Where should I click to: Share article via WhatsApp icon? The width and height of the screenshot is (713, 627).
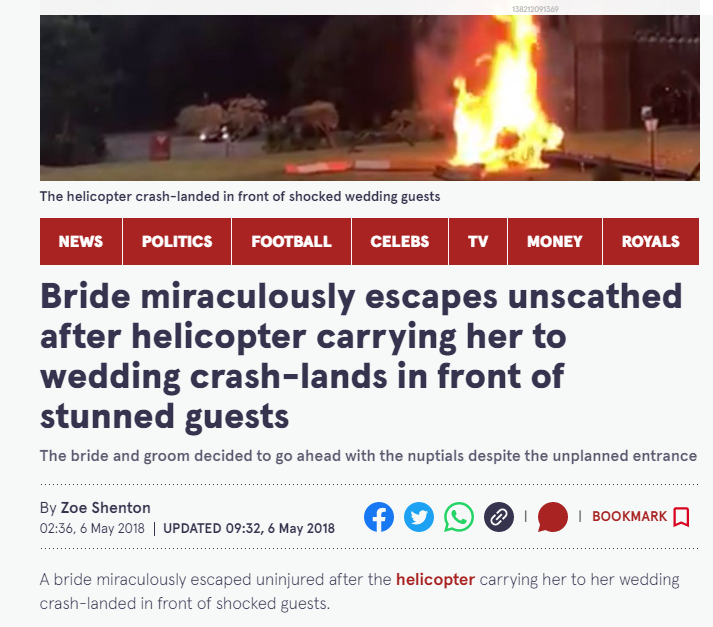click(x=459, y=517)
